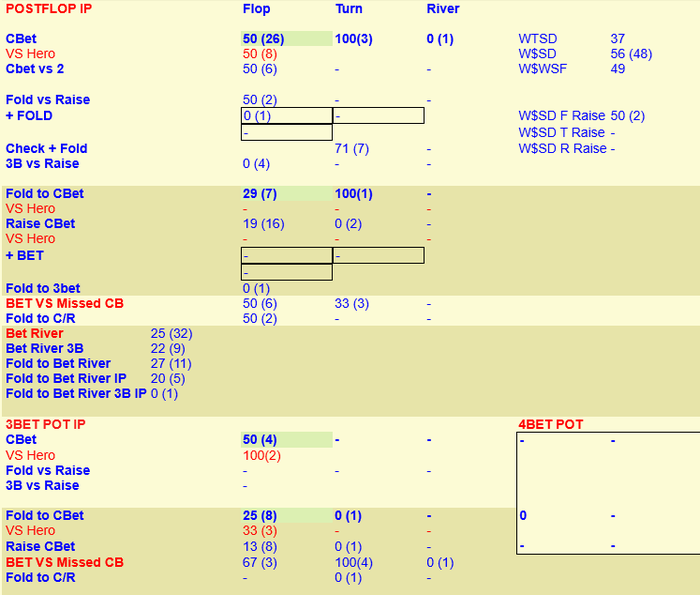Click the red VS Hero value 100(2)
This screenshot has height=595, width=700.
coord(262,456)
